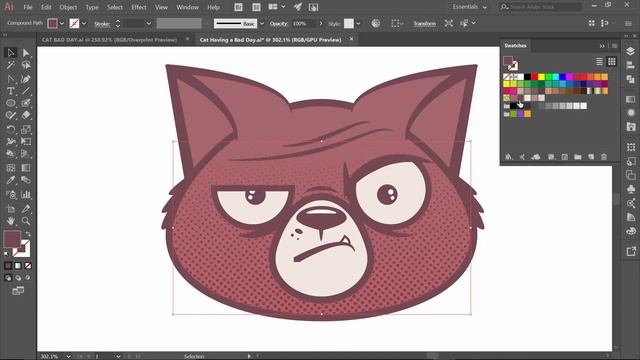Select the Eraser tool
This screenshot has height=360, width=640.
coord(26,115)
